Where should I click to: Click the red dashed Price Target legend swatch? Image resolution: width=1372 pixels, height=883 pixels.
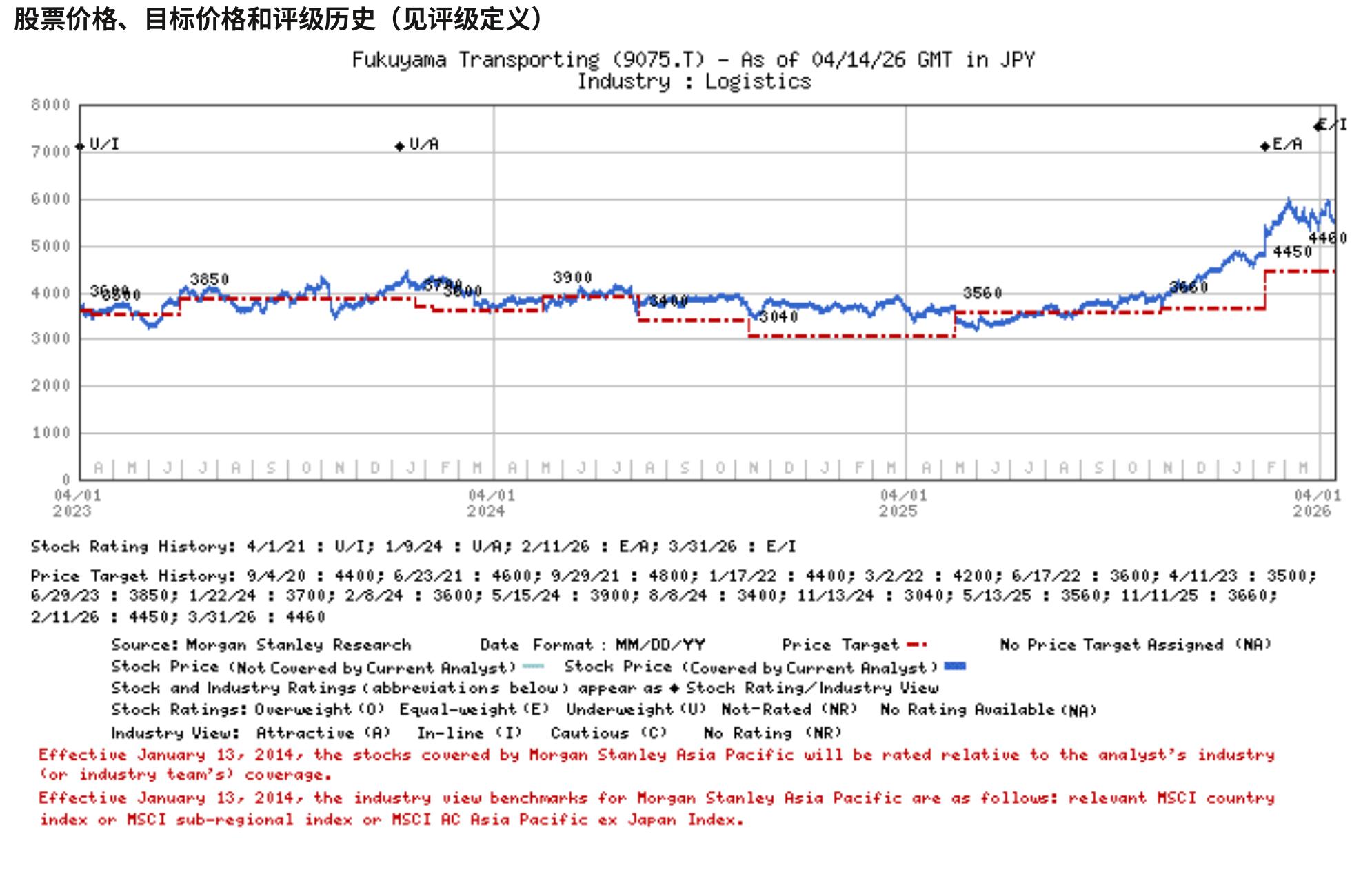[x=917, y=645]
